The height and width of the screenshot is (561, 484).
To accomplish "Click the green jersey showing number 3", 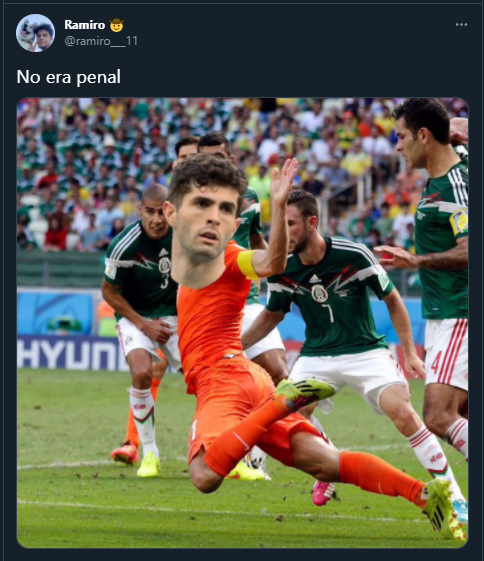I will [x=143, y=271].
